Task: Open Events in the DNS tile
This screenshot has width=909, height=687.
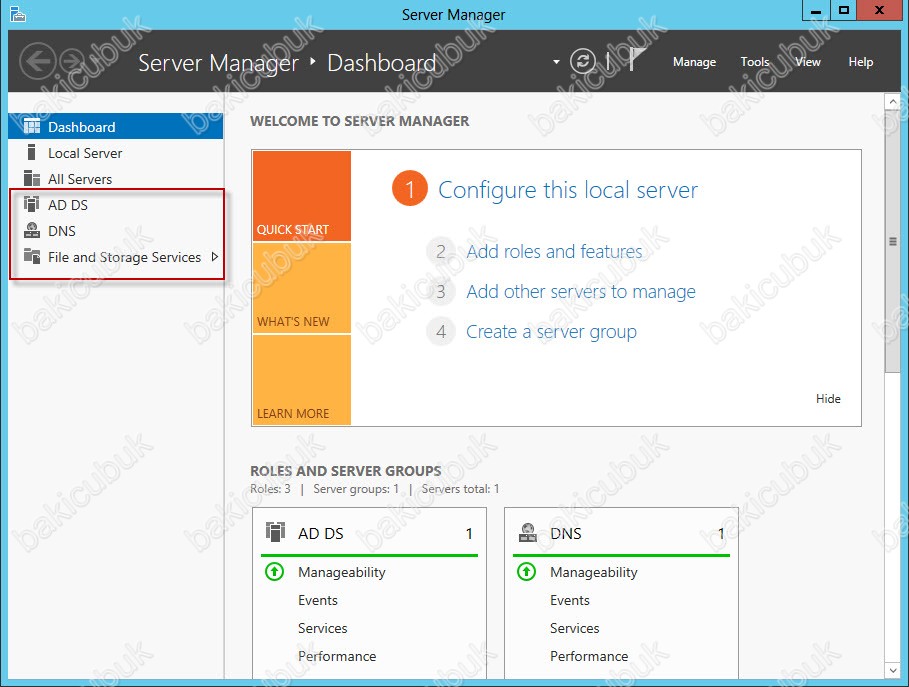Action: point(570,600)
